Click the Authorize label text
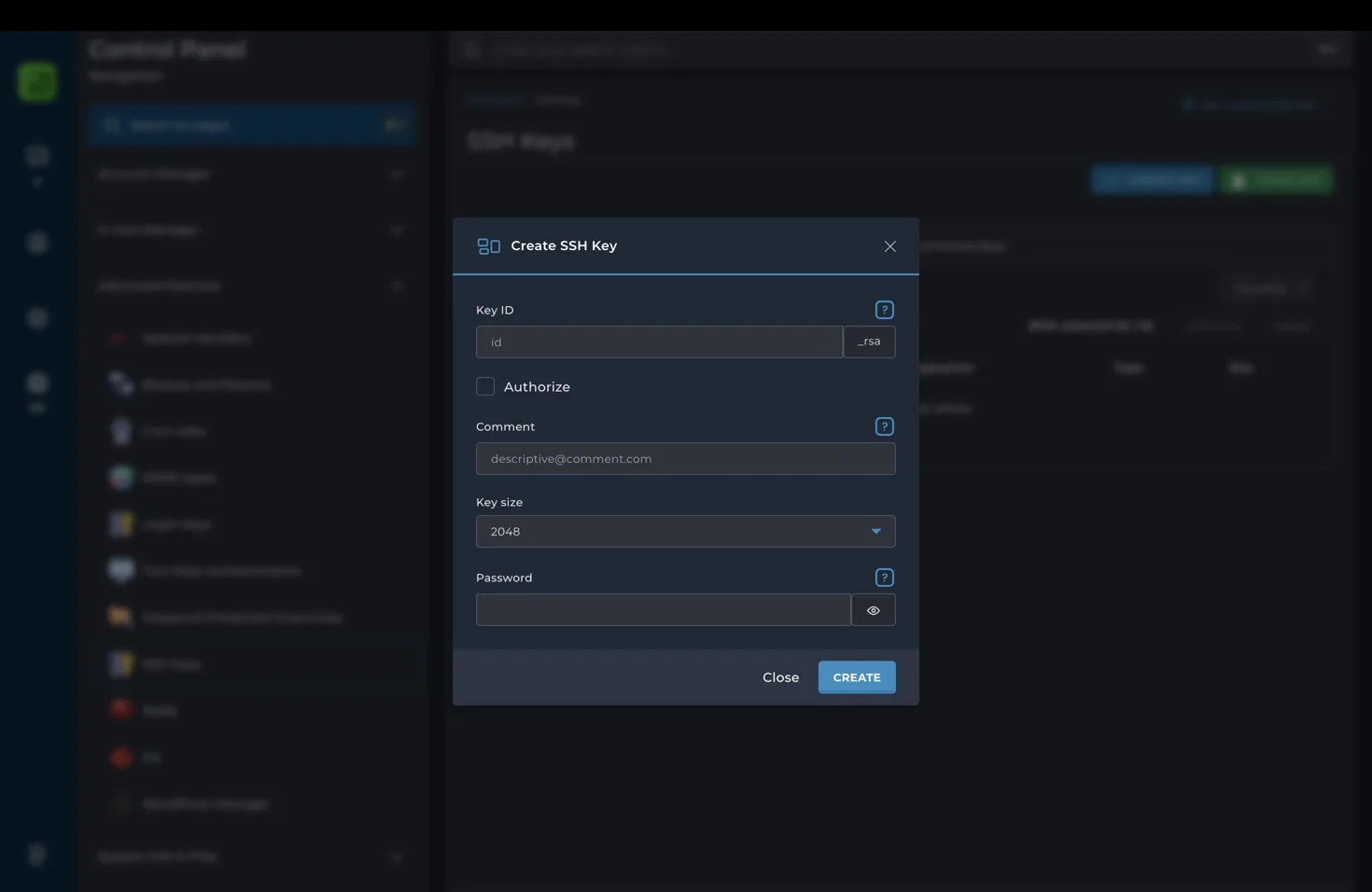This screenshot has width=1372, height=892. [x=537, y=387]
